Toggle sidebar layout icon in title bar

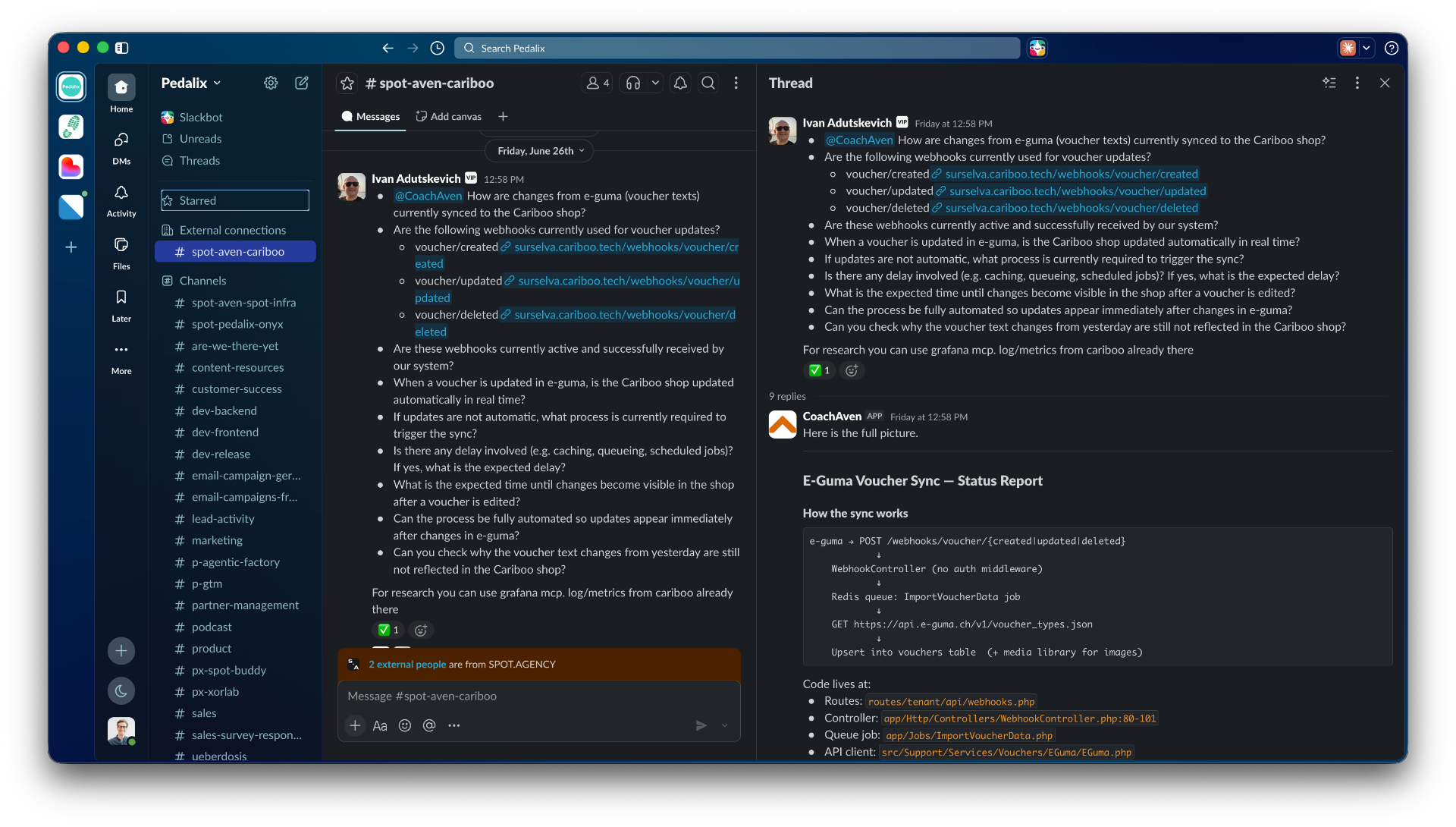pos(122,48)
